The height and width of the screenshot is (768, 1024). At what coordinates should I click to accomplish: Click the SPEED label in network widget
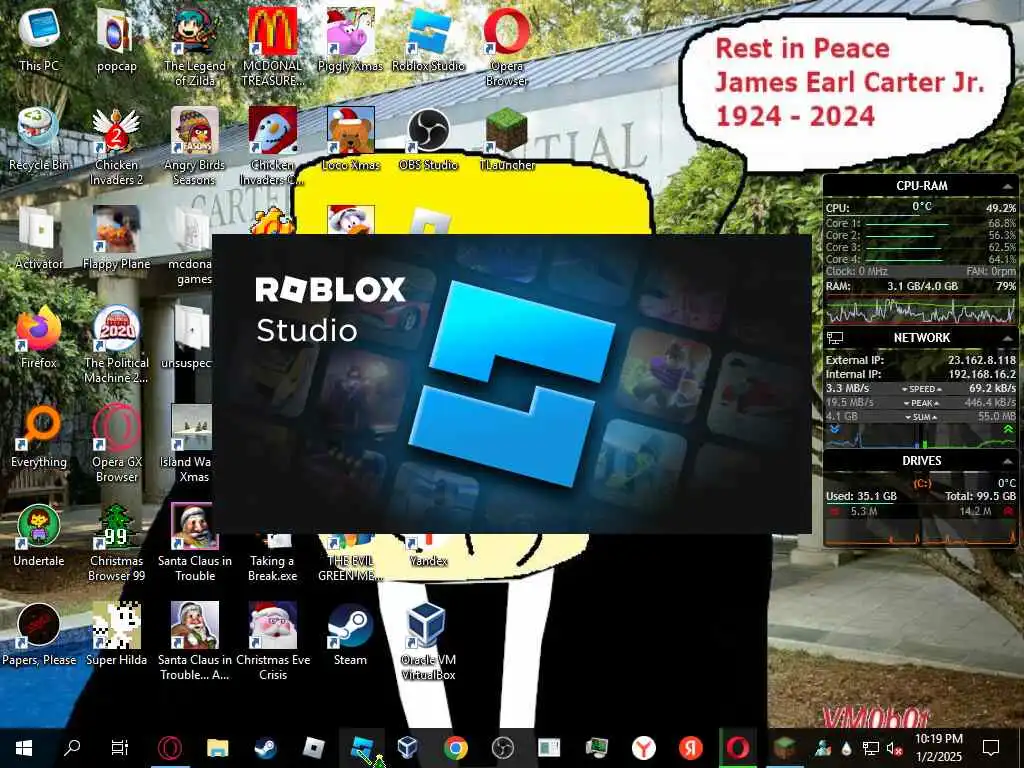(x=921, y=389)
